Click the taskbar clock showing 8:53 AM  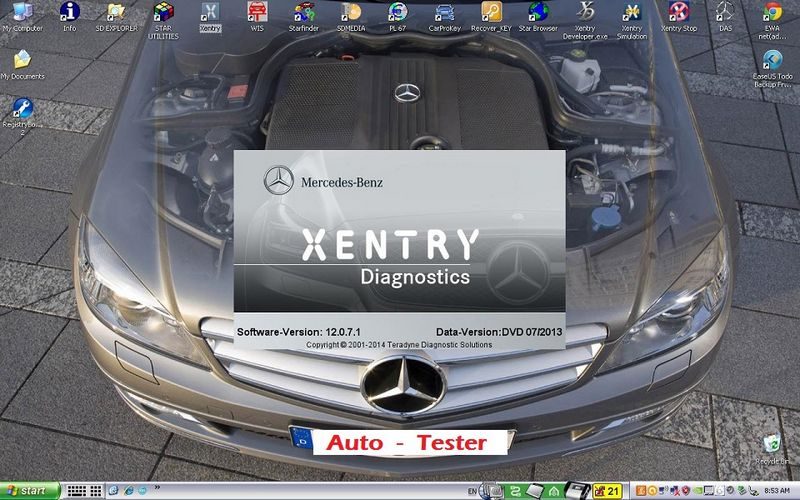click(777, 490)
